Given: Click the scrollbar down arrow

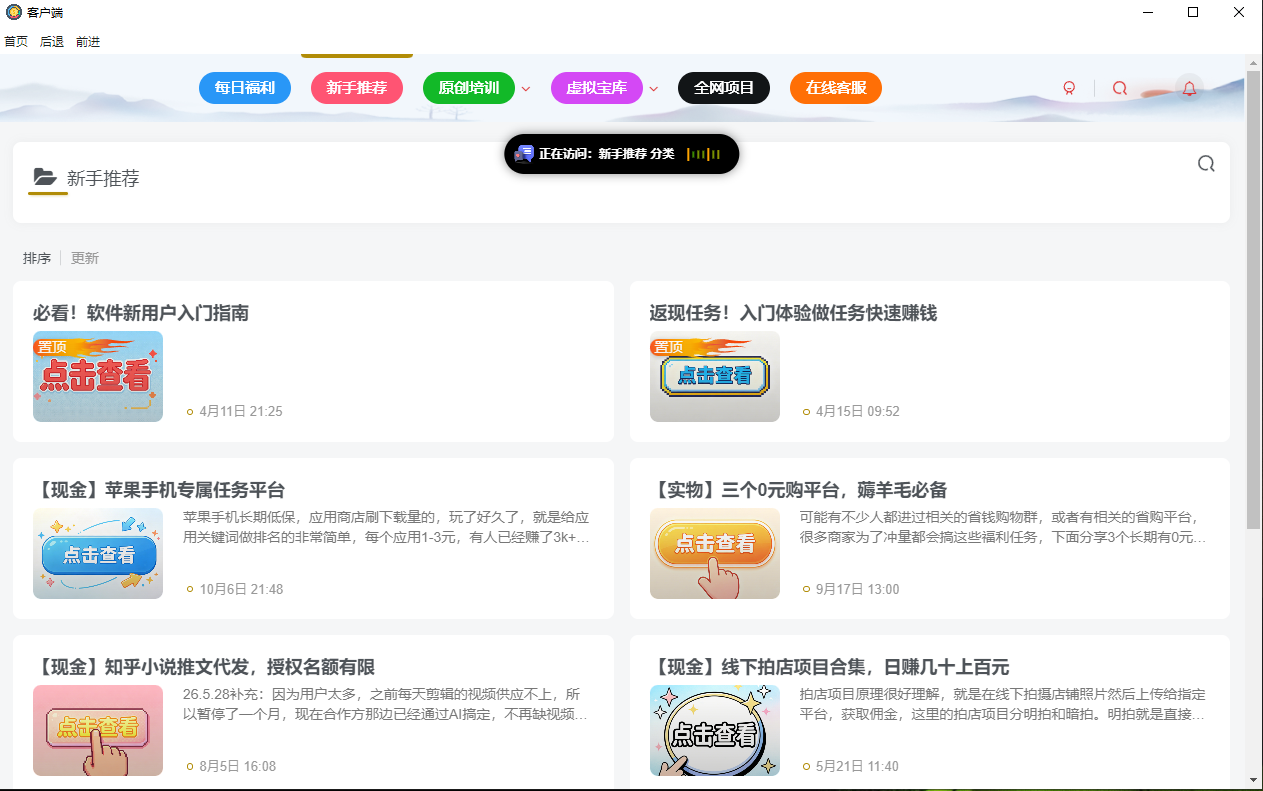Looking at the screenshot, I should (1254, 779).
